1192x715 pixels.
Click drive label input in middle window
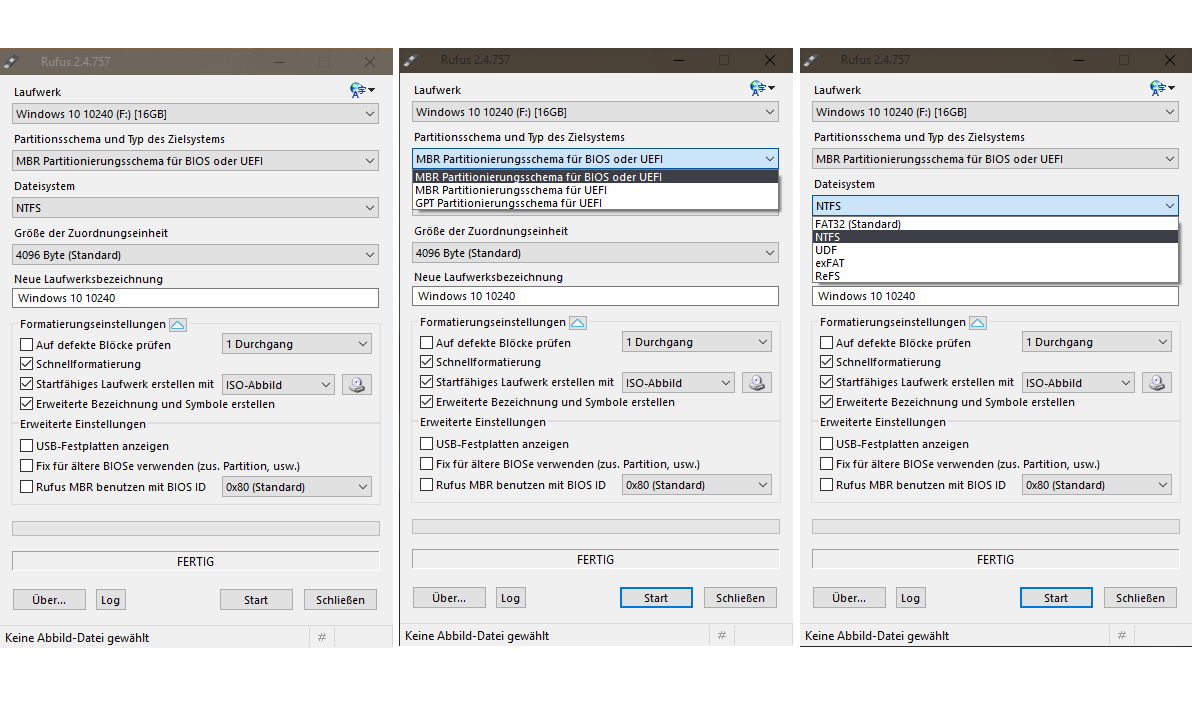[595, 296]
